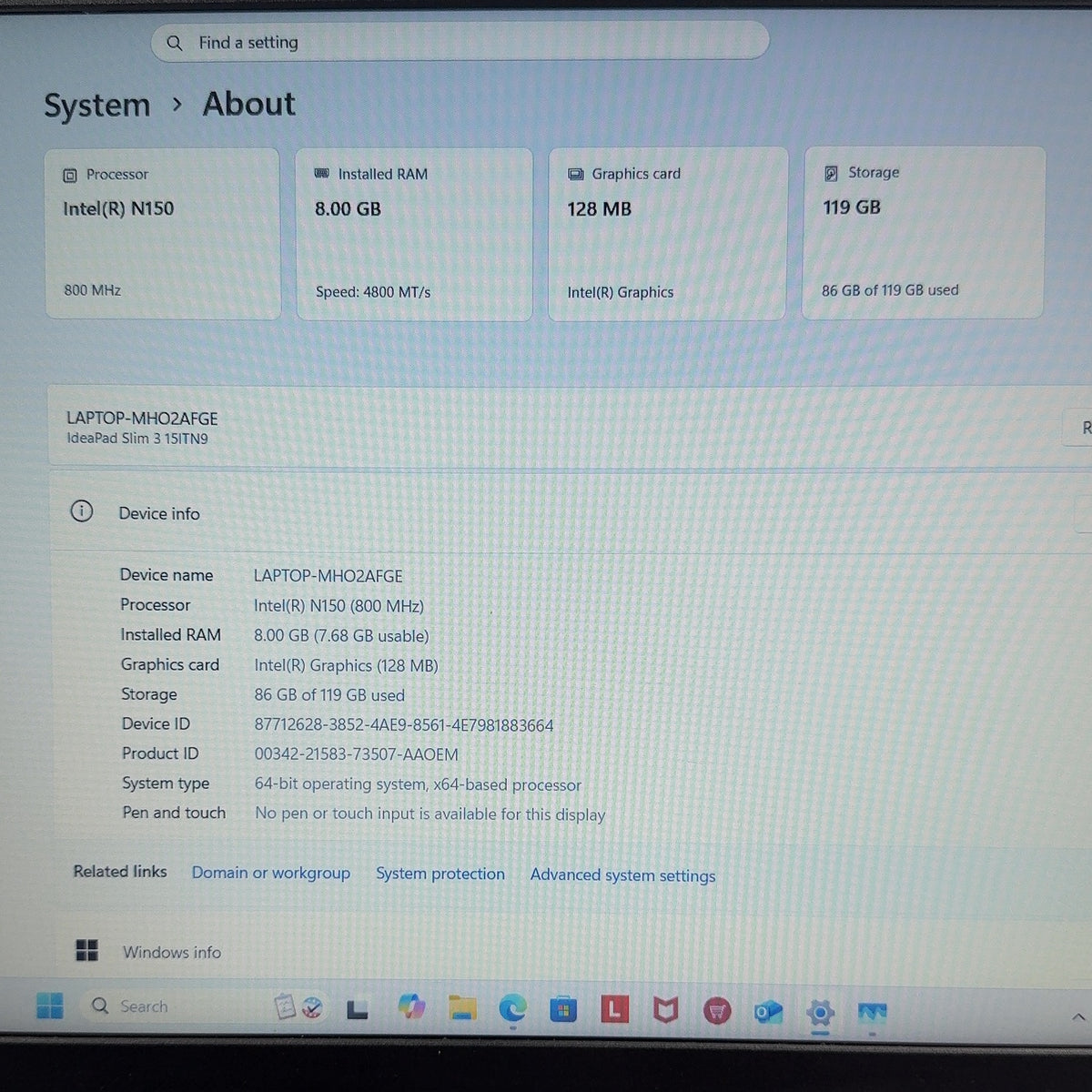The width and height of the screenshot is (1092, 1092).
Task: Click the '8.00 GB (7.68 GB usable)' value
Action: point(341,636)
